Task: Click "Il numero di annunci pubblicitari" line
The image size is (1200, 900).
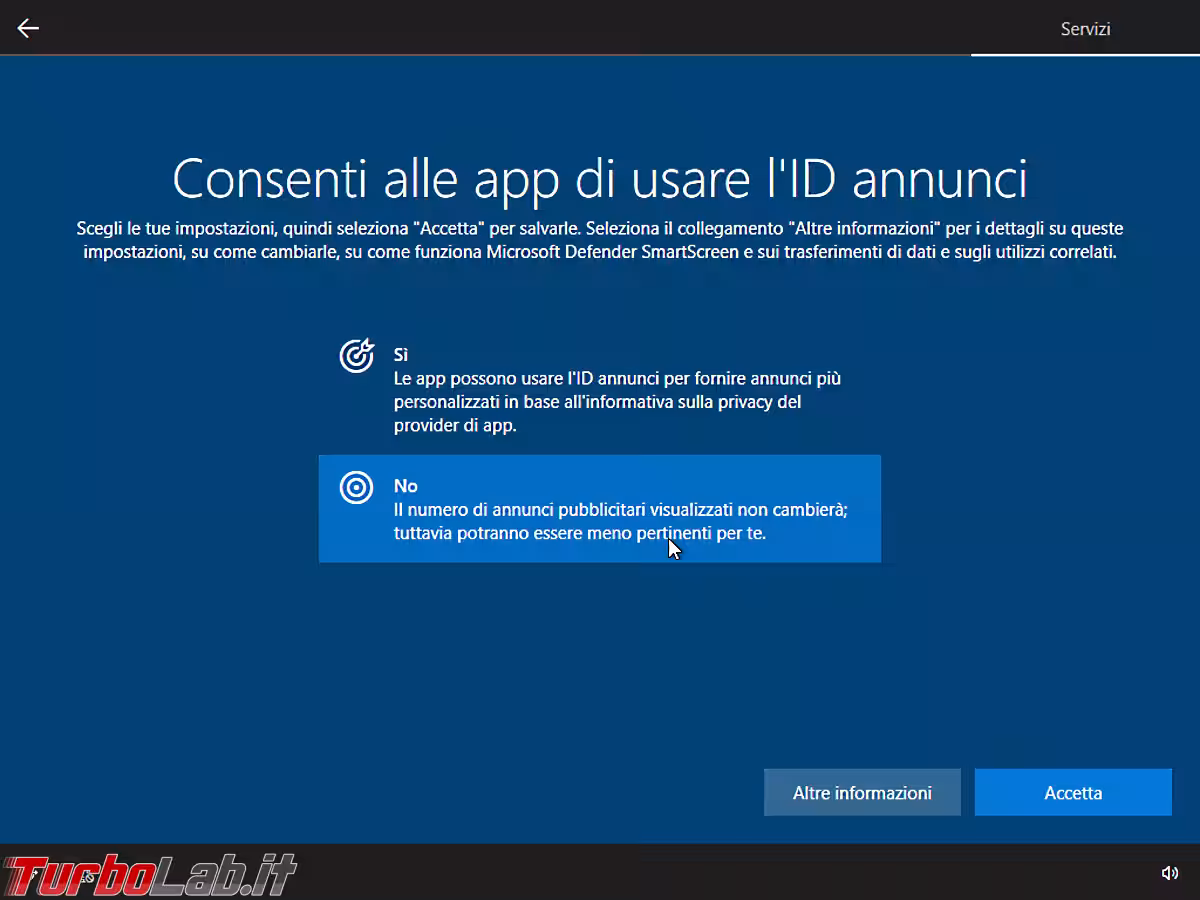Action: tap(520, 510)
